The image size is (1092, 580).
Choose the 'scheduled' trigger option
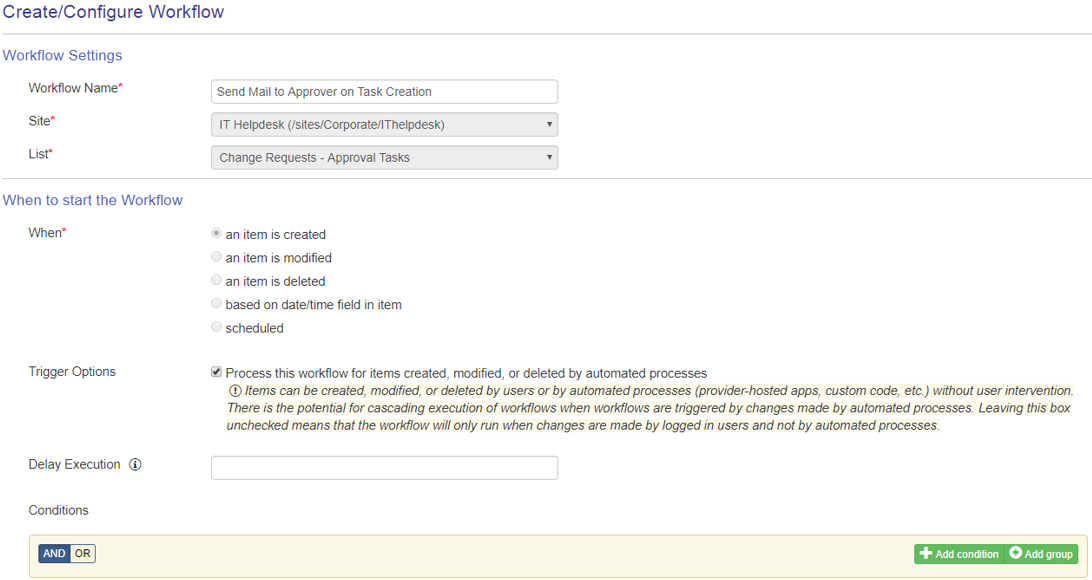(x=217, y=327)
